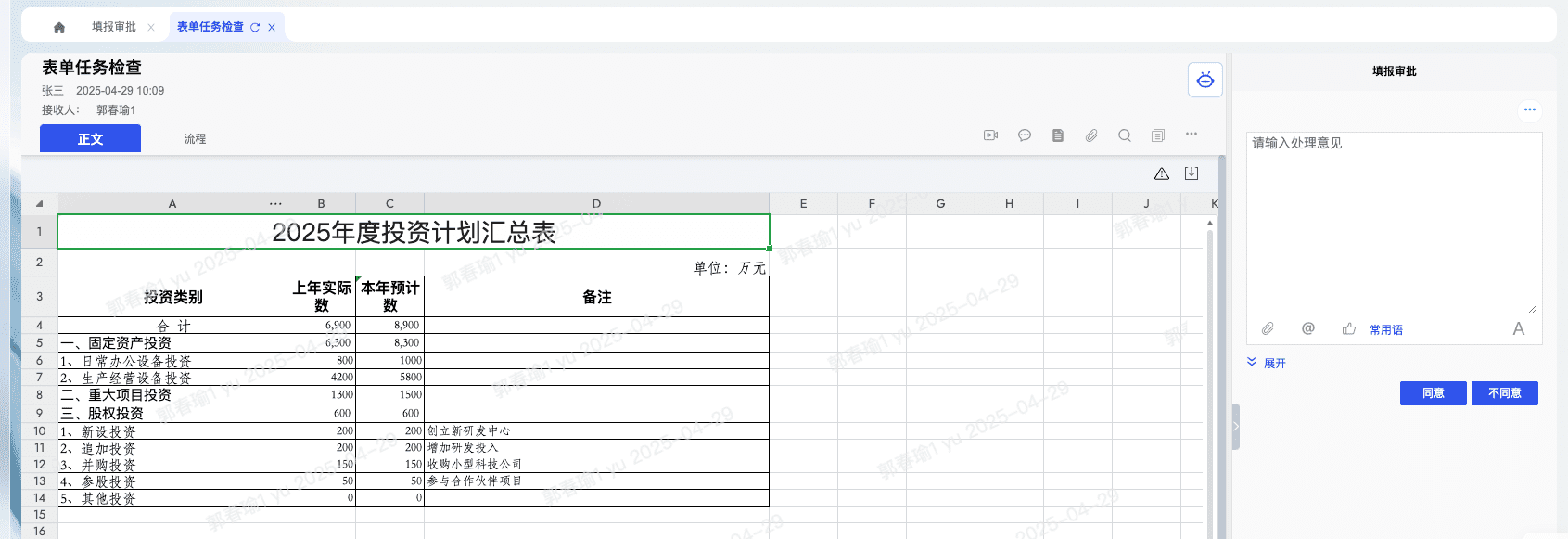Insert thumbs-up in opinion box
1568x539 pixels.
coord(1349,328)
